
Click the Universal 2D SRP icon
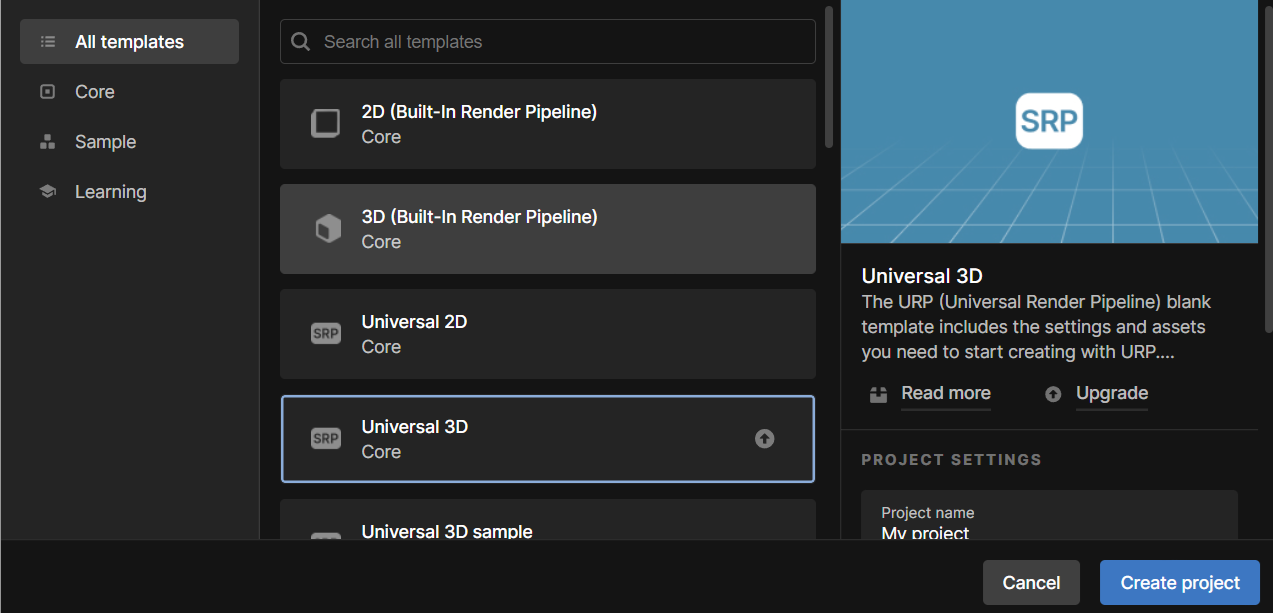click(x=326, y=334)
